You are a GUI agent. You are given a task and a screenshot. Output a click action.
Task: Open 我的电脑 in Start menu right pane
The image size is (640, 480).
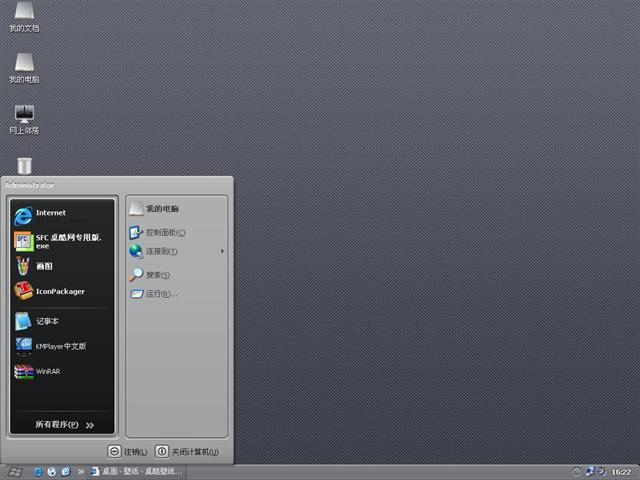point(177,209)
